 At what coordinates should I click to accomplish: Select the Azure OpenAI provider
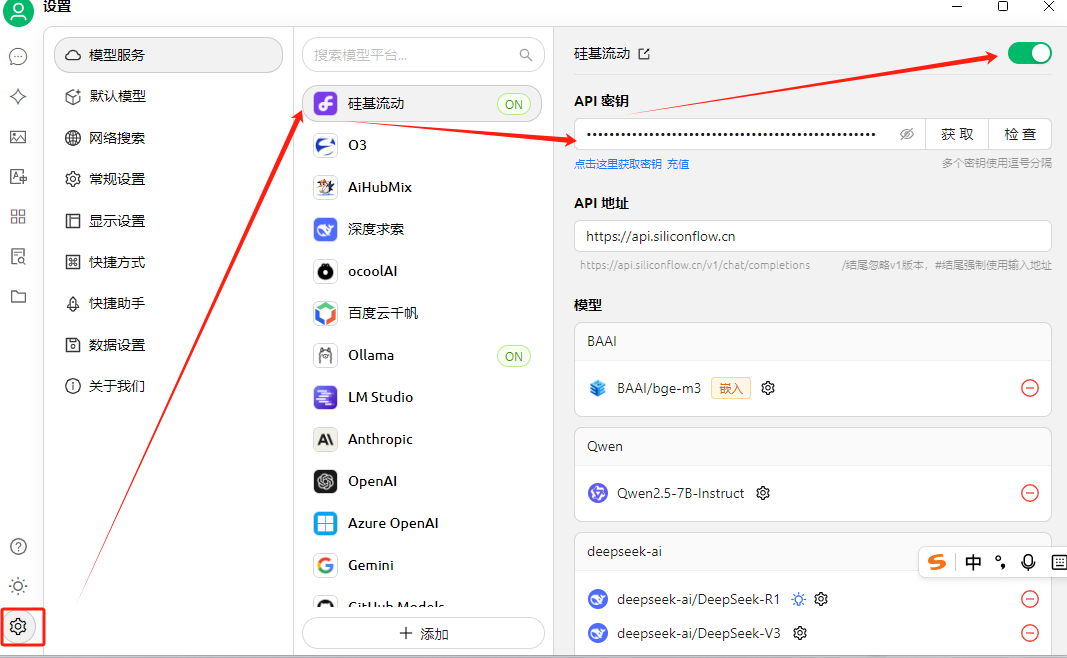click(422, 523)
